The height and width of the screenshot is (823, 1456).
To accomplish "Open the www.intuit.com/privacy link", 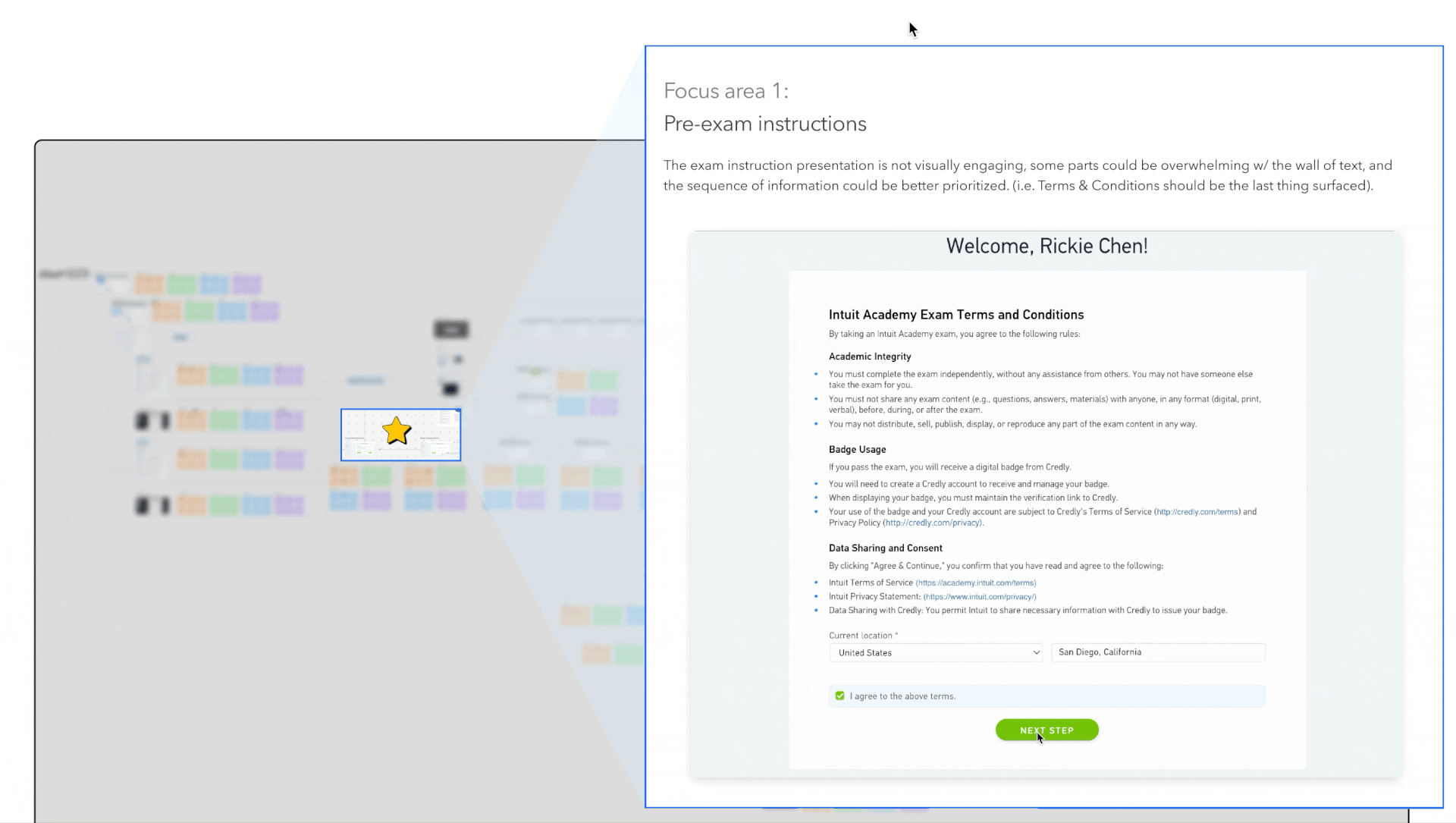I will (979, 596).
